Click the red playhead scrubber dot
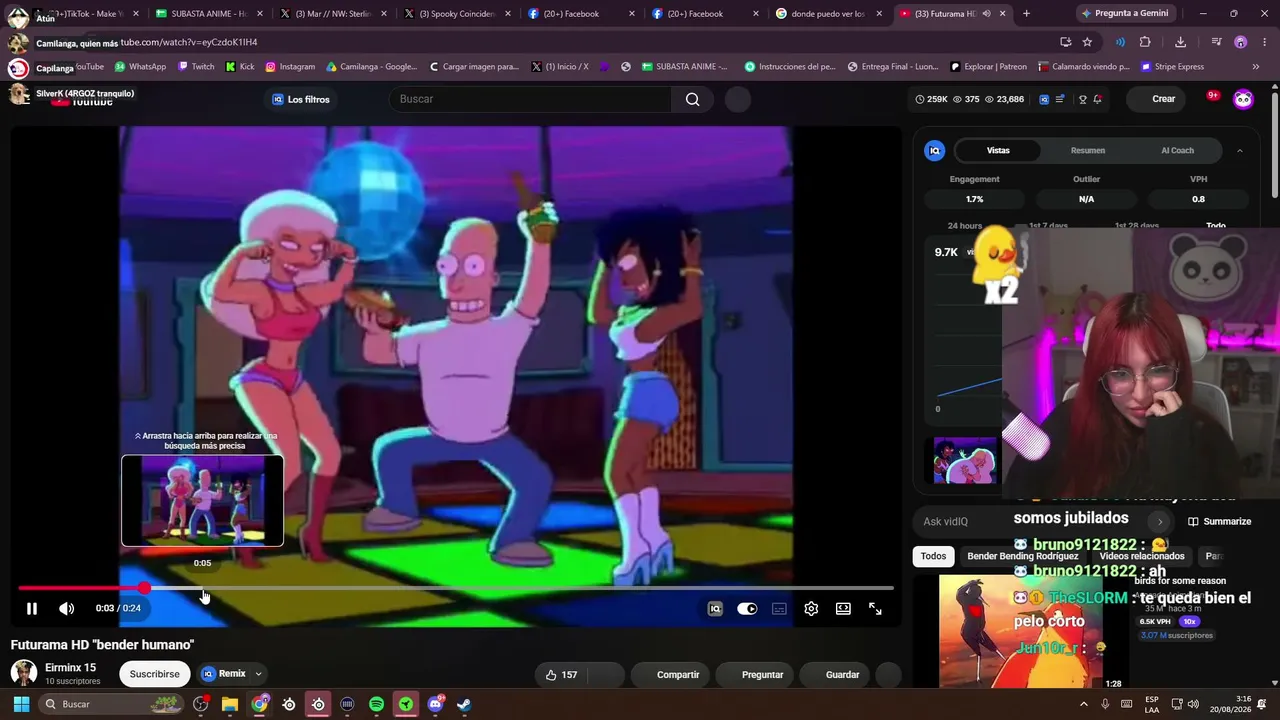 (x=144, y=588)
